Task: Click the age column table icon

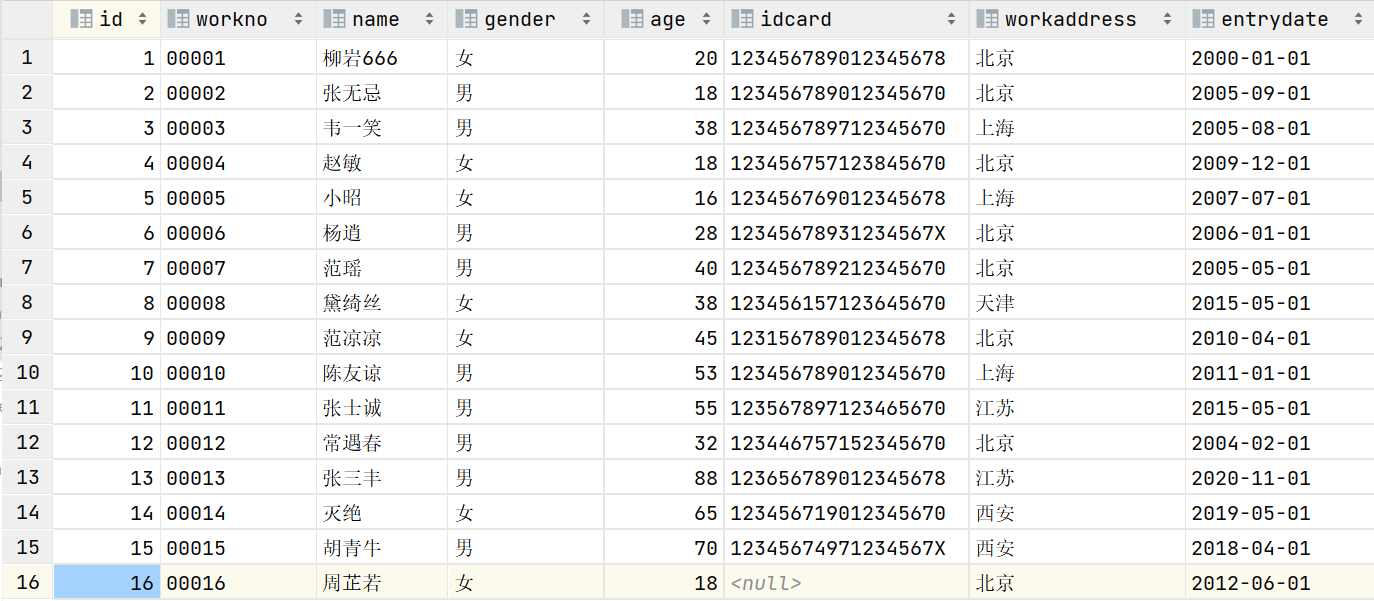Action: tap(632, 19)
